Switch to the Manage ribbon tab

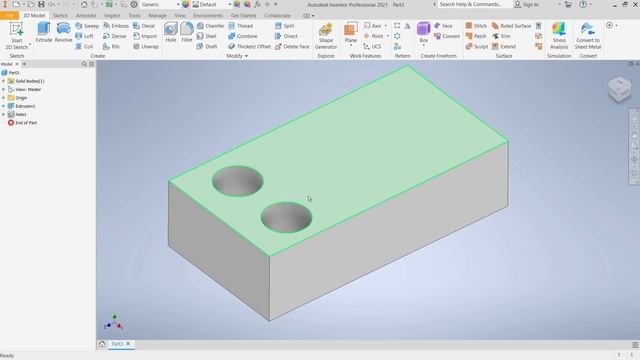click(x=158, y=16)
